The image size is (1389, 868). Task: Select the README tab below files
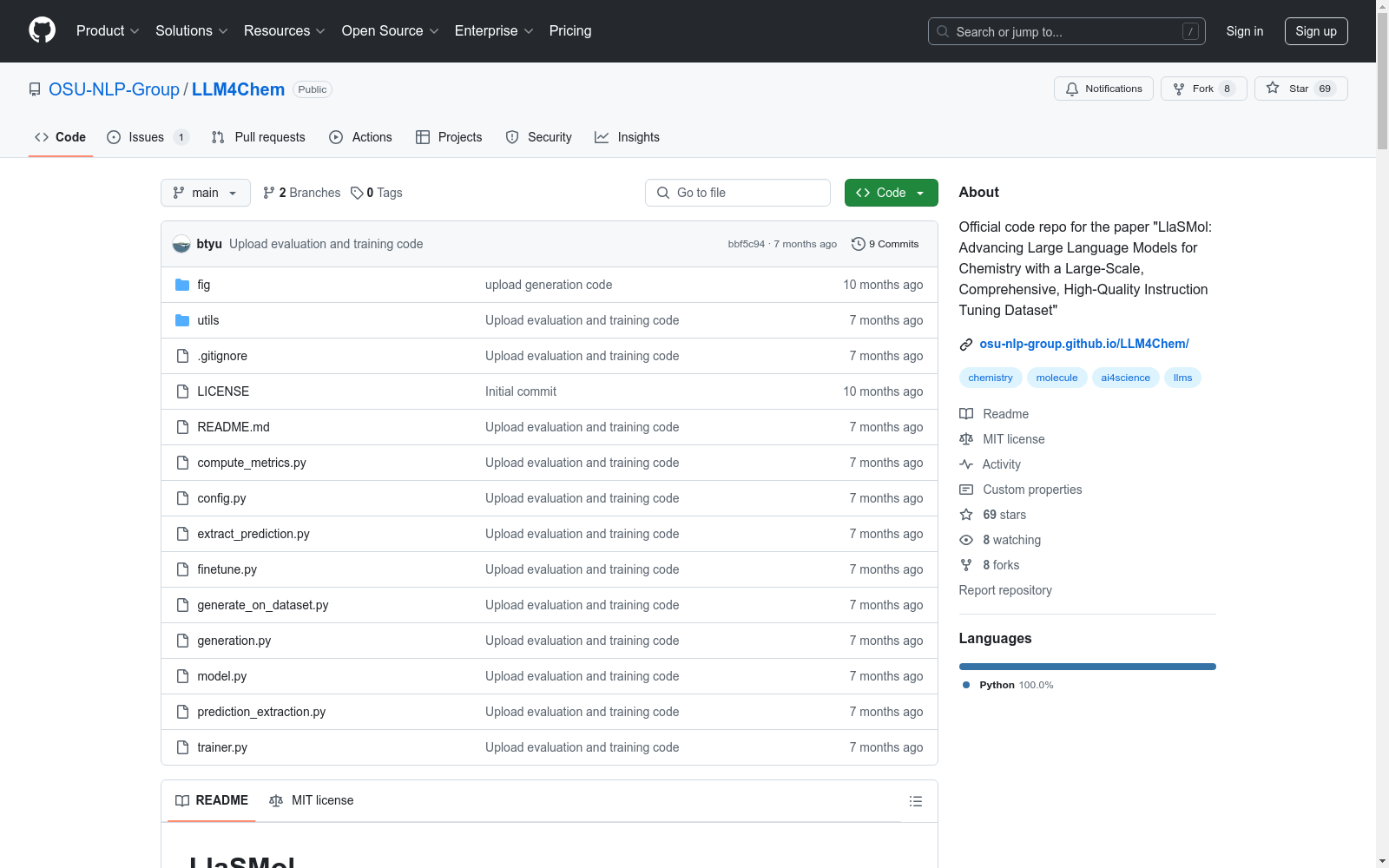click(212, 800)
